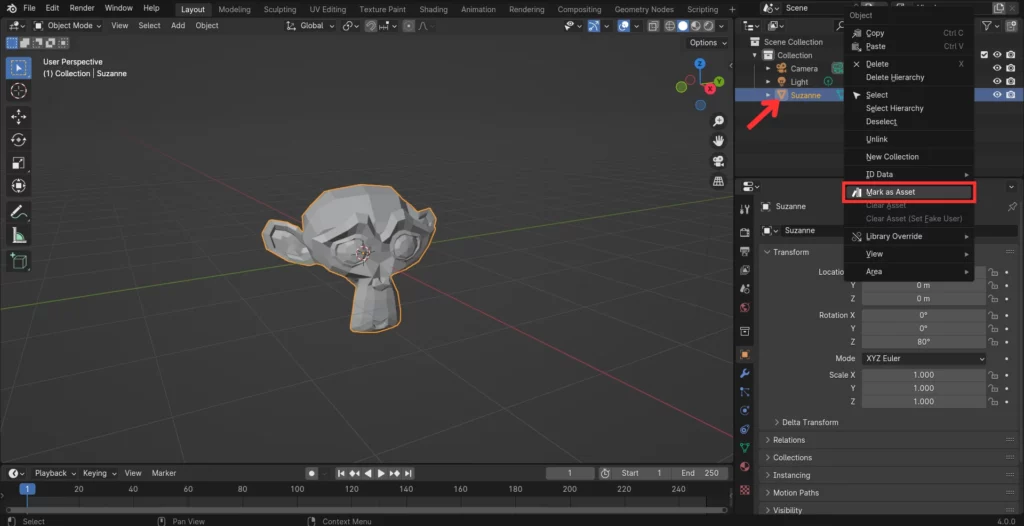Toggle X-ray mode in viewport header

pos(654,25)
